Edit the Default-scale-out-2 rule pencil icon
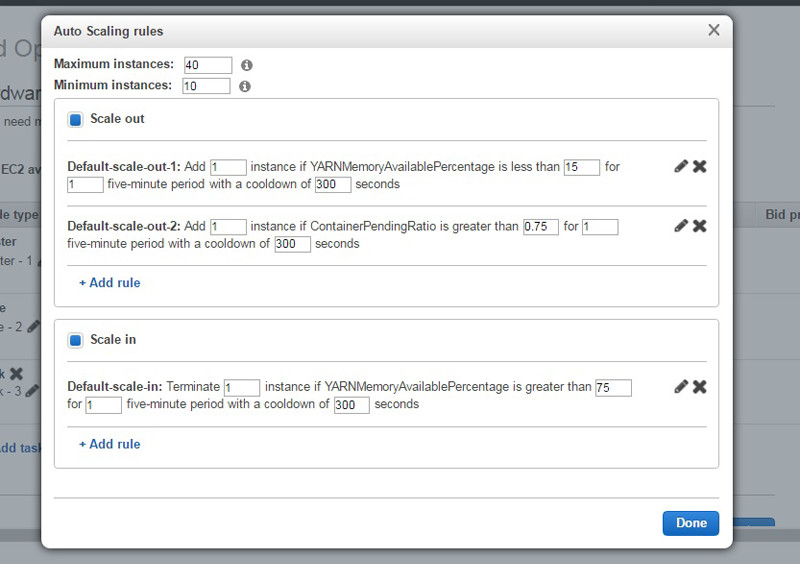Image resolution: width=800 pixels, height=564 pixels. tap(681, 226)
